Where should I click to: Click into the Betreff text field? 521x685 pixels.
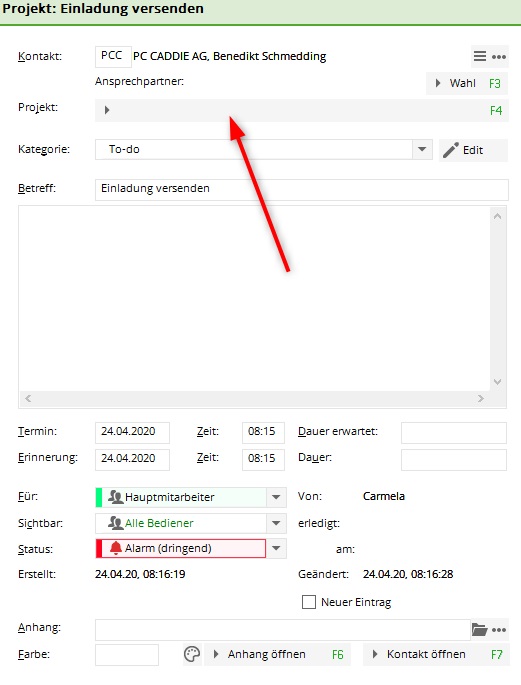(x=302, y=190)
